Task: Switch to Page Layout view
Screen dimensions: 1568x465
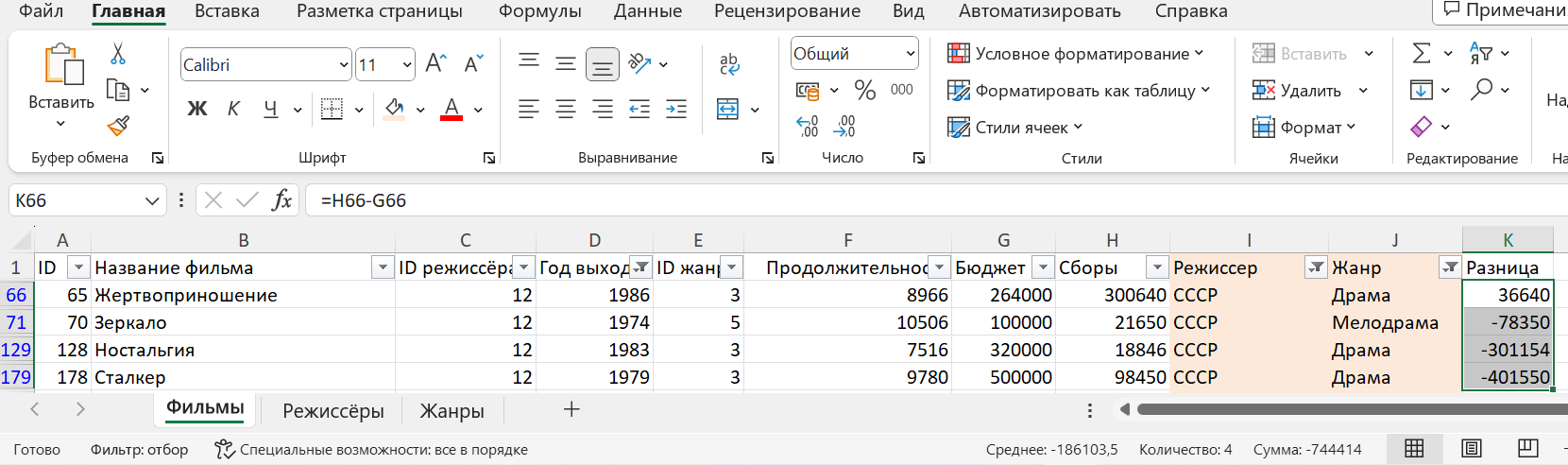Action: [1471, 449]
